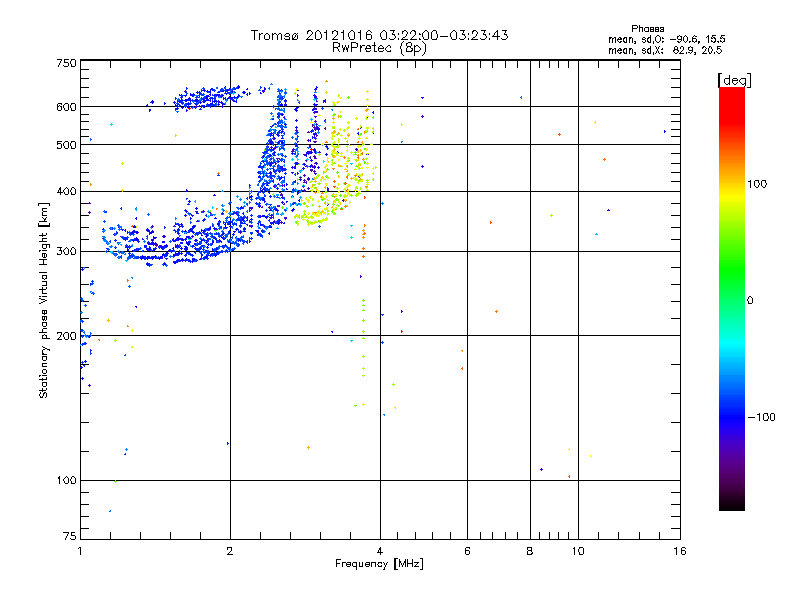
Task: Click the 4 tick on frequency axis
Action: click(380, 550)
